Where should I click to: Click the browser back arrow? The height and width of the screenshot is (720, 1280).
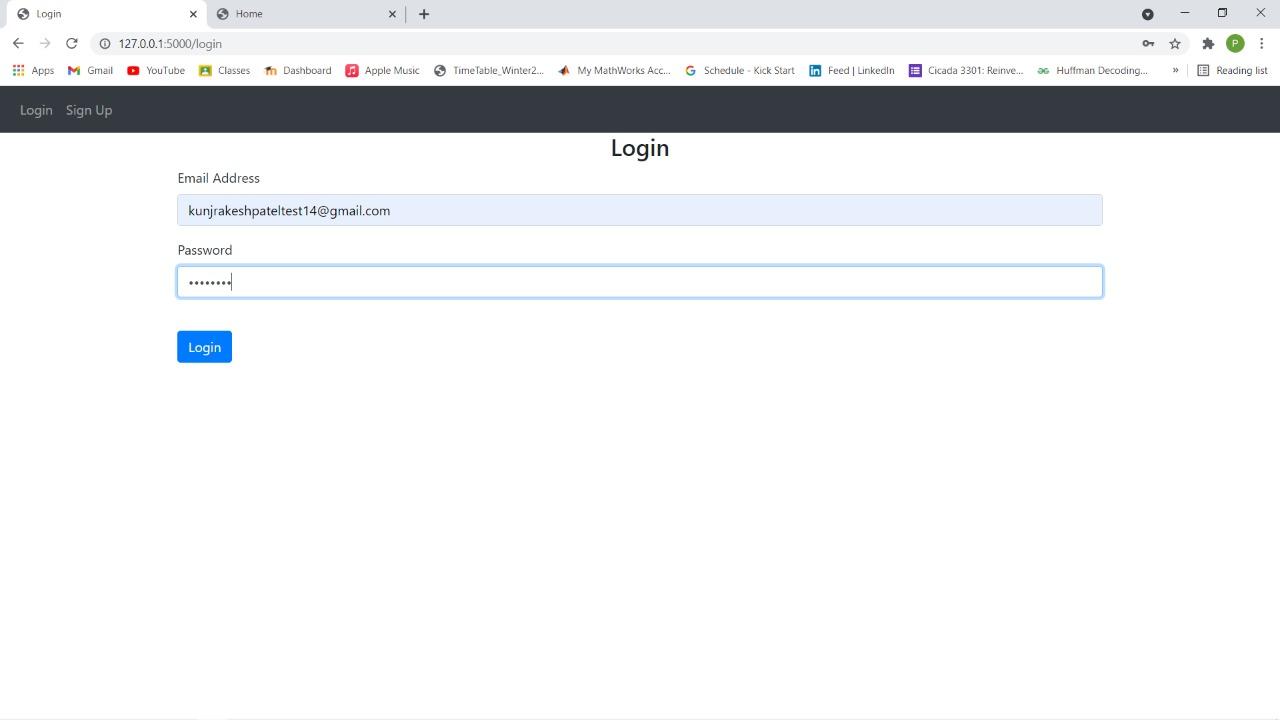18,43
